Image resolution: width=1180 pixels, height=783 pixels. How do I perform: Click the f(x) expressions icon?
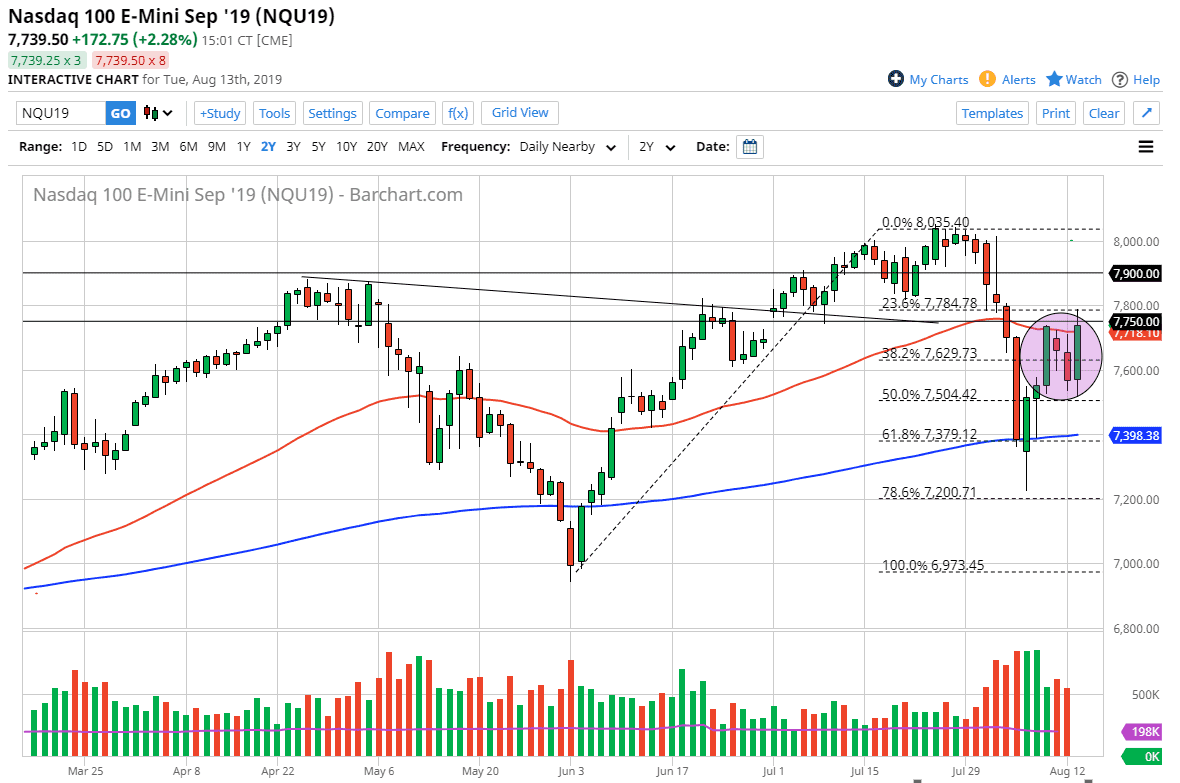tap(457, 113)
